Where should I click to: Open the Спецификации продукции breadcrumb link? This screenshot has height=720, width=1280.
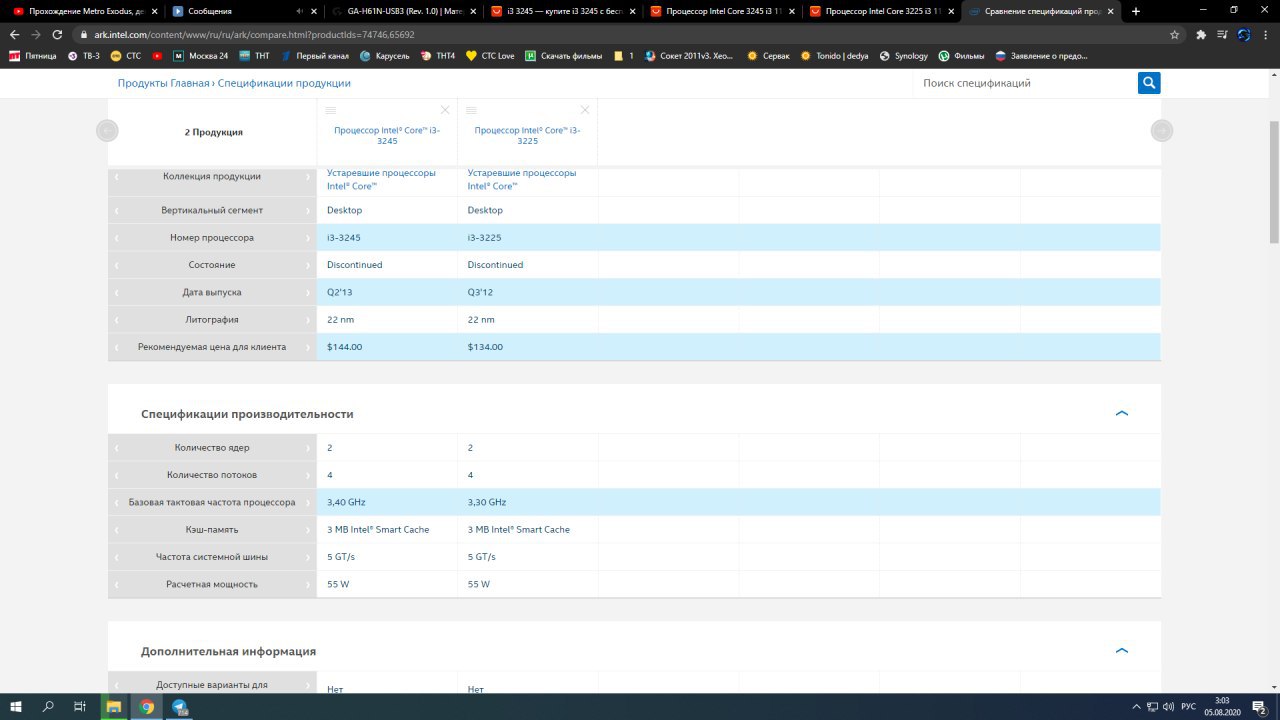click(284, 83)
